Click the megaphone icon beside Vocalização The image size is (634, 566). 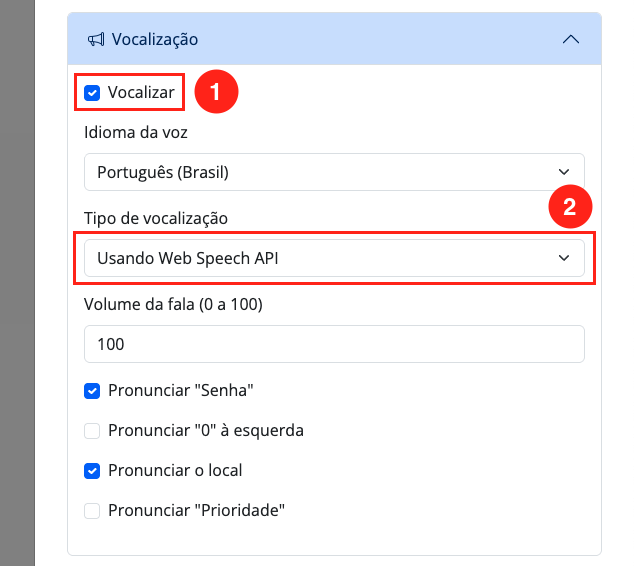96,40
